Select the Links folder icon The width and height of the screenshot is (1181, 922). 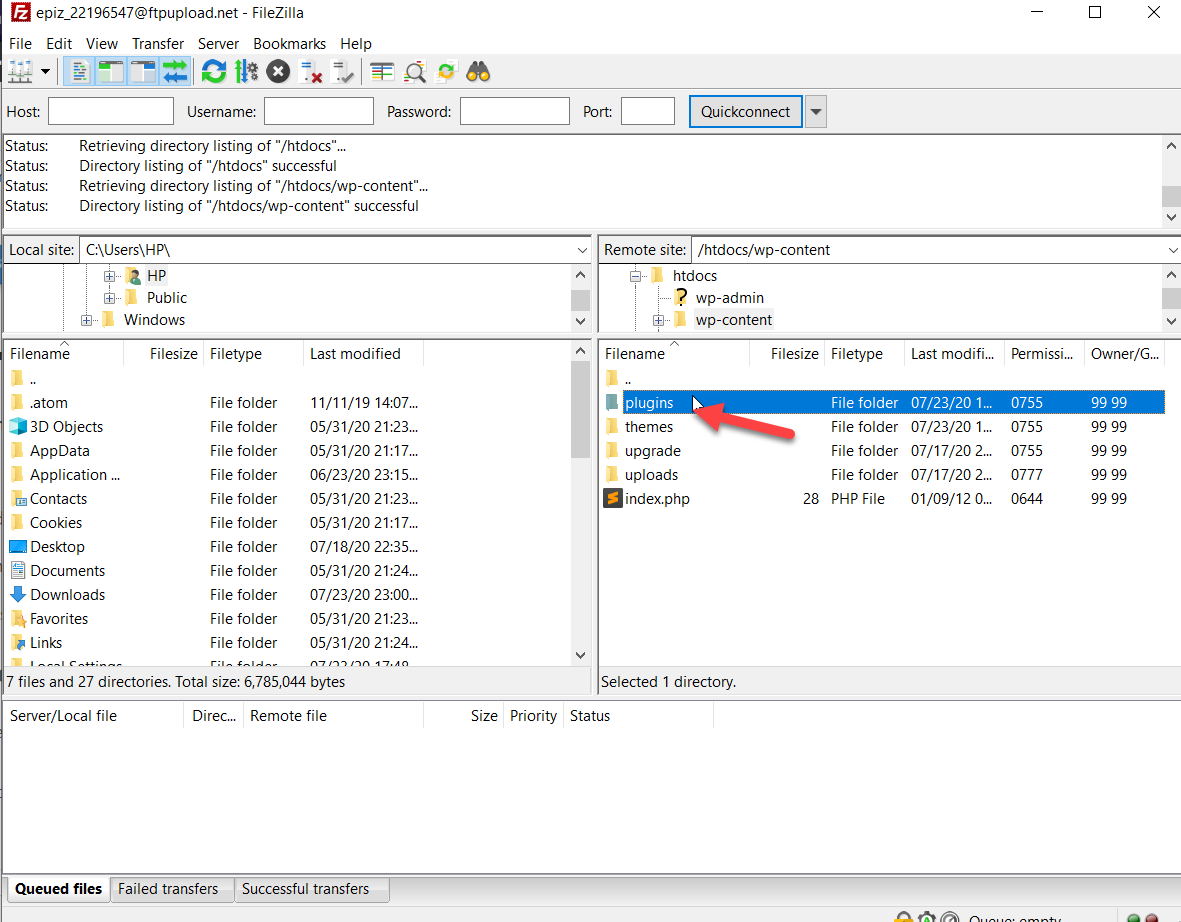[18, 643]
